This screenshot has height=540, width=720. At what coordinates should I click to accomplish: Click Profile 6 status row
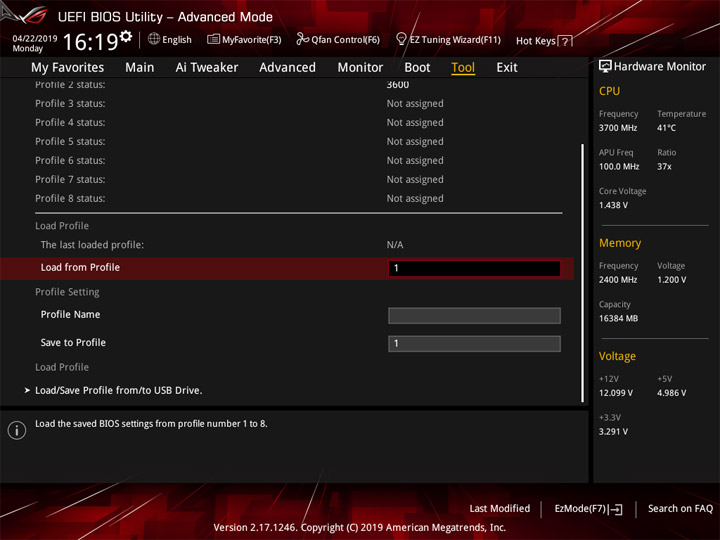point(298,161)
